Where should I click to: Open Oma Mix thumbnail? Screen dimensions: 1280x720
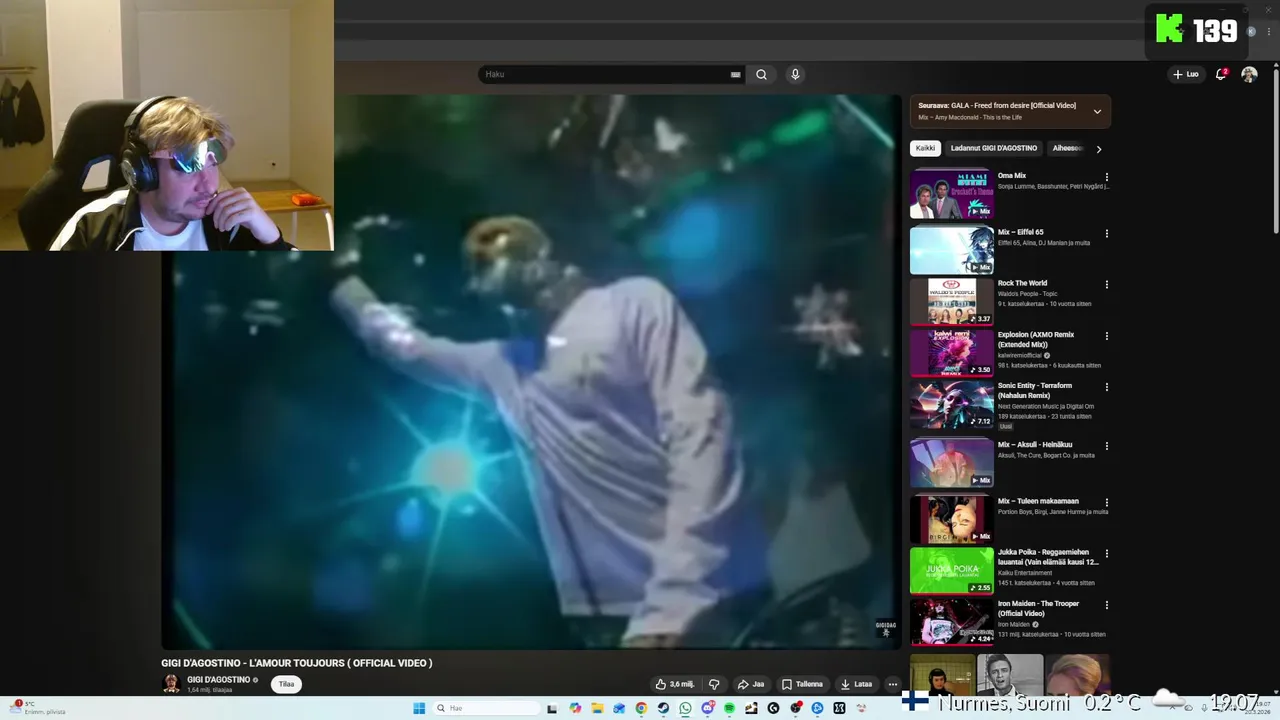click(x=952, y=193)
